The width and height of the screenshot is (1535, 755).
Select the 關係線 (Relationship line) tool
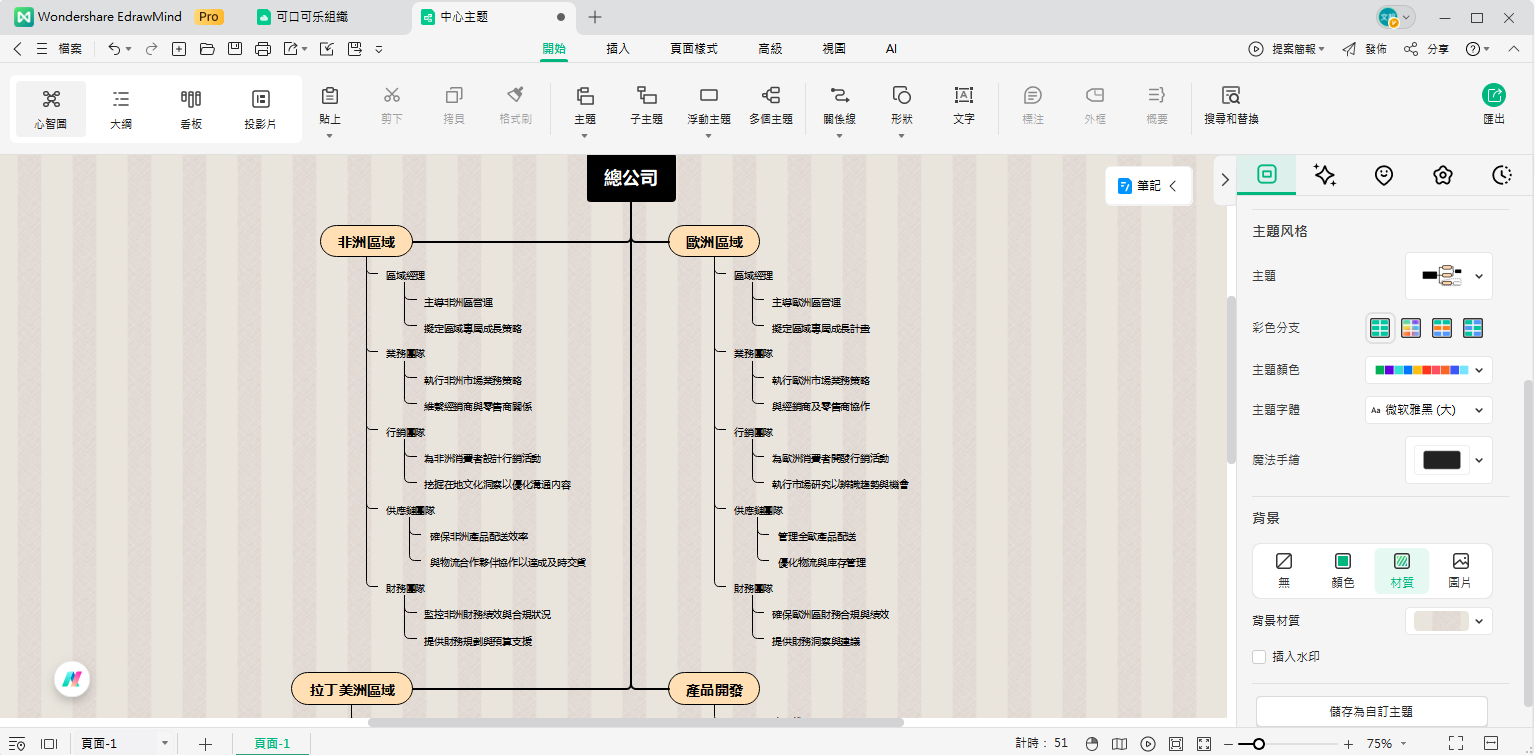(x=839, y=96)
